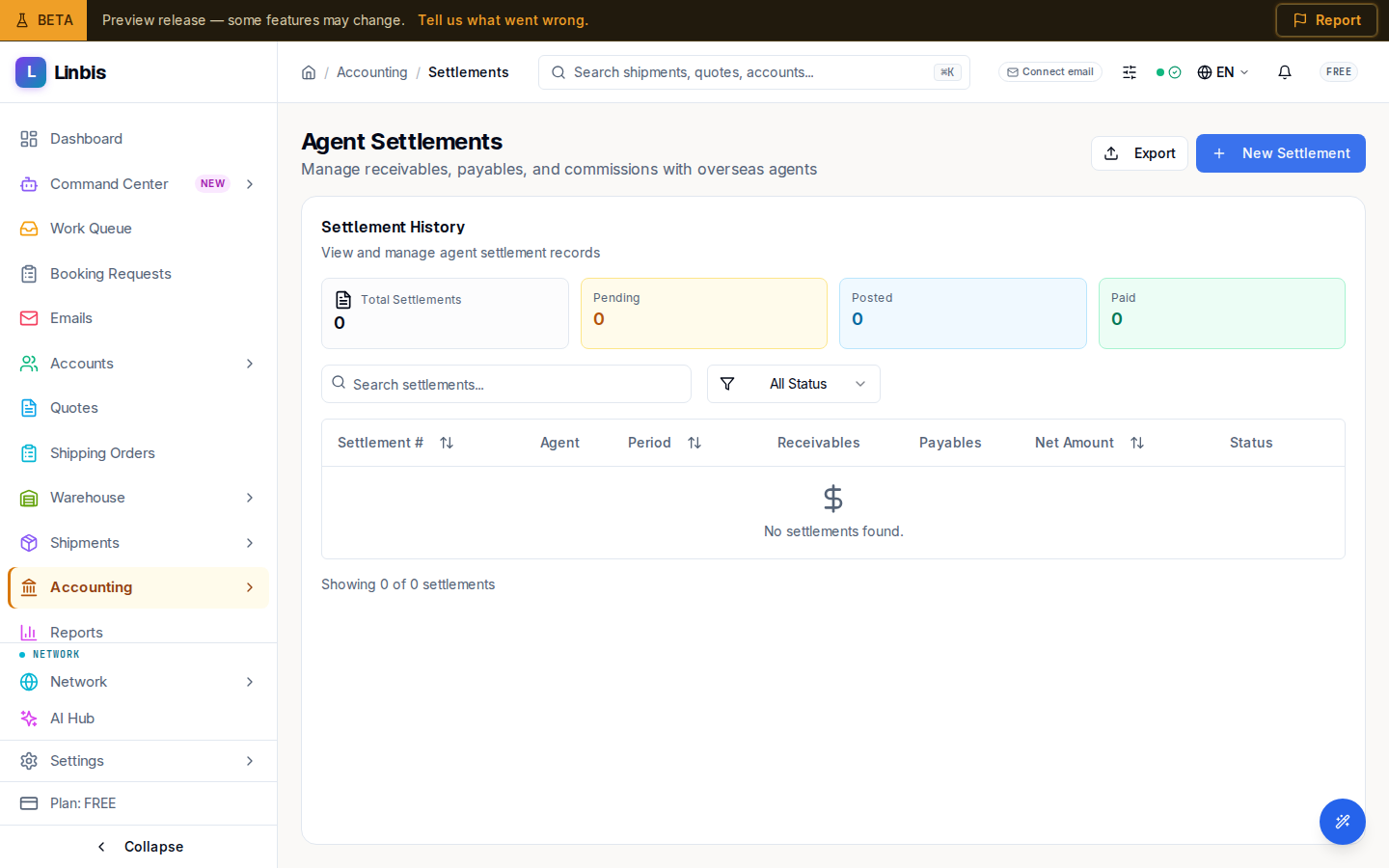Image resolution: width=1389 pixels, height=868 pixels.
Task: Open Emails in sidebar
Action: (x=139, y=318)
